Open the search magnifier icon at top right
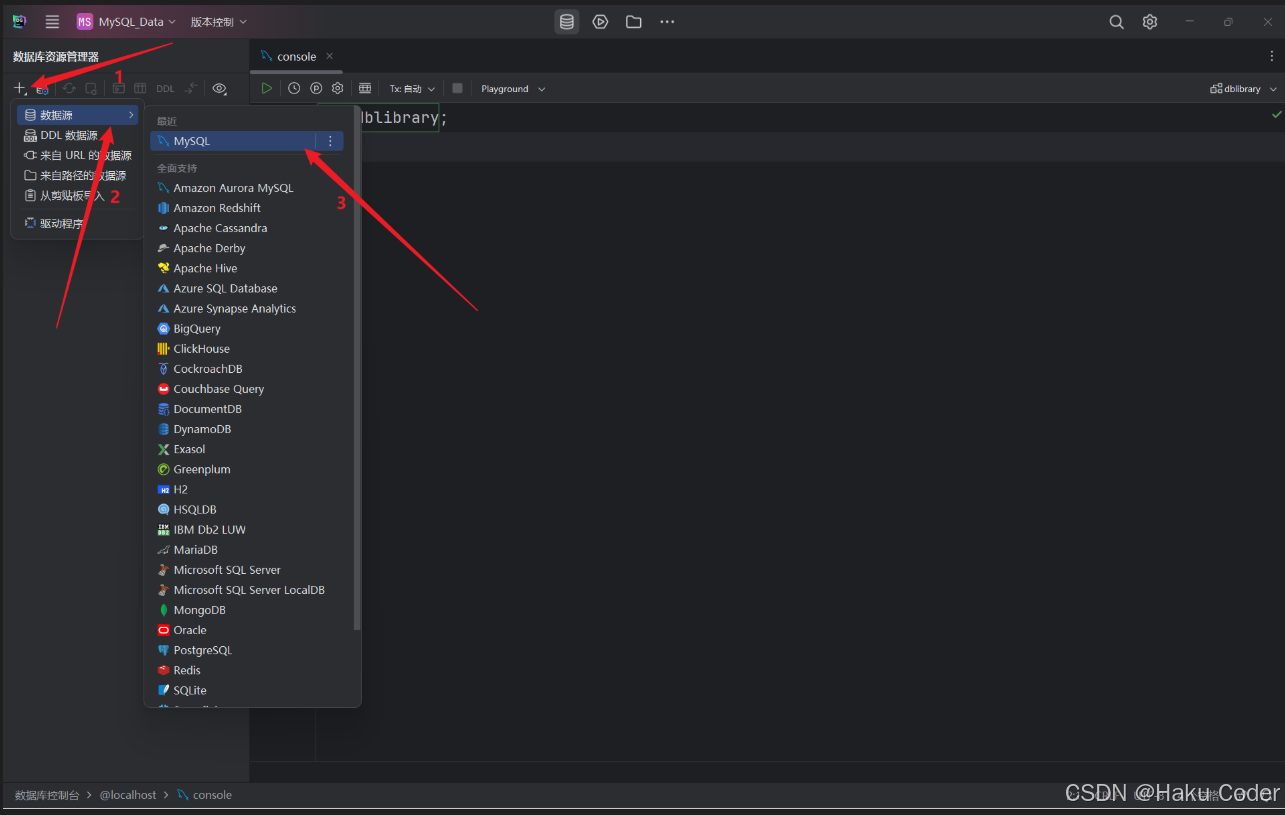Viewport: 1285px width, 815px height. click(1117, 22)
